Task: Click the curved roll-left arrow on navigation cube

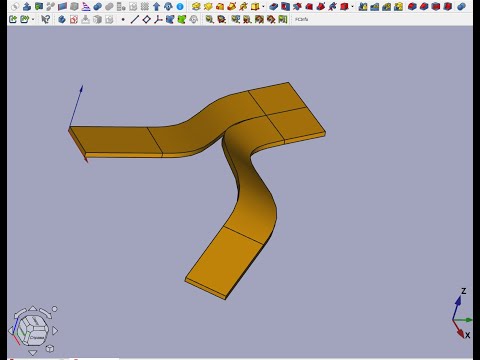Action: pyautogui.click(x=19, y=313)
